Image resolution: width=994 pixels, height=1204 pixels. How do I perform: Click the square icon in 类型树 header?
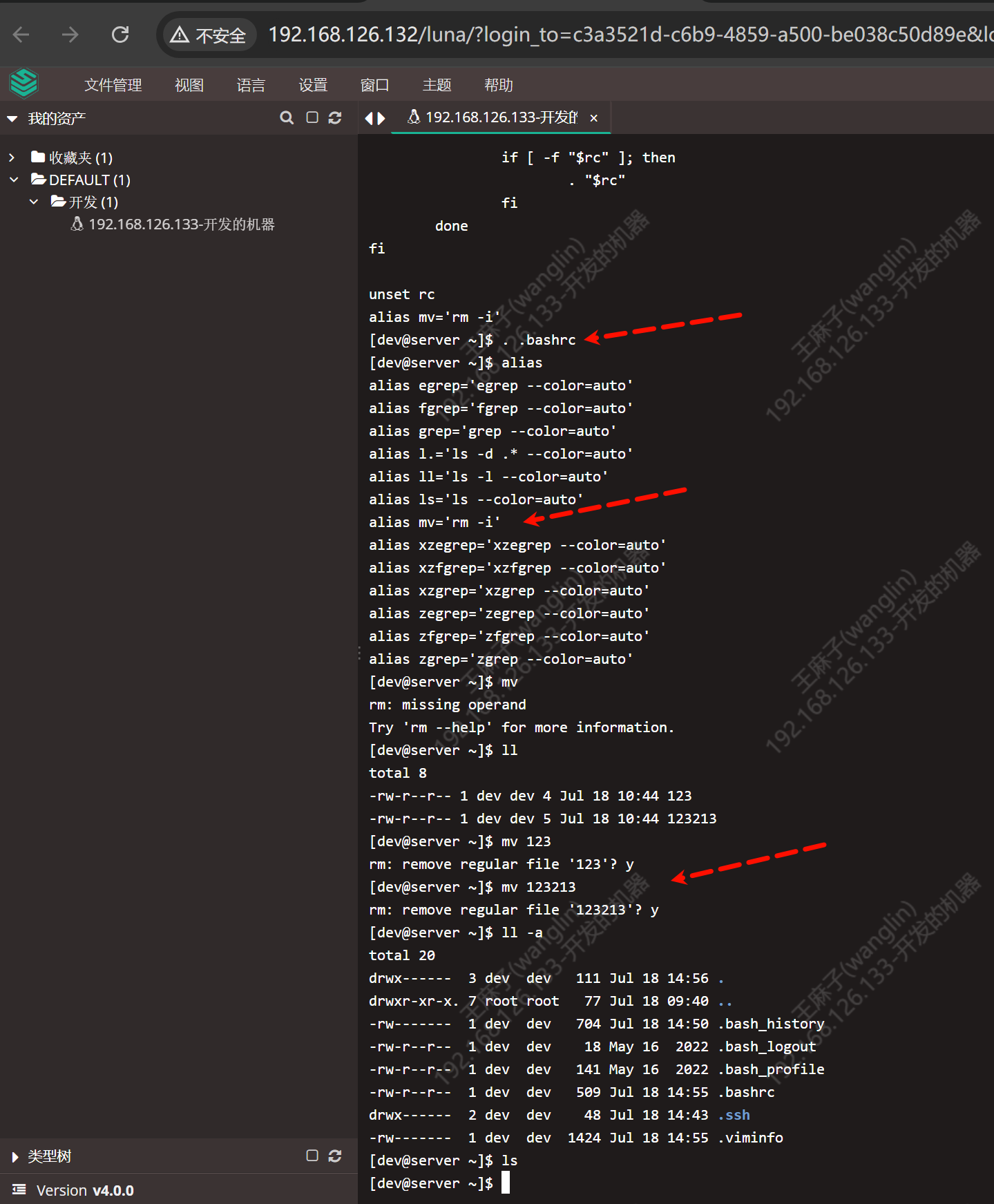point(312,1156)
